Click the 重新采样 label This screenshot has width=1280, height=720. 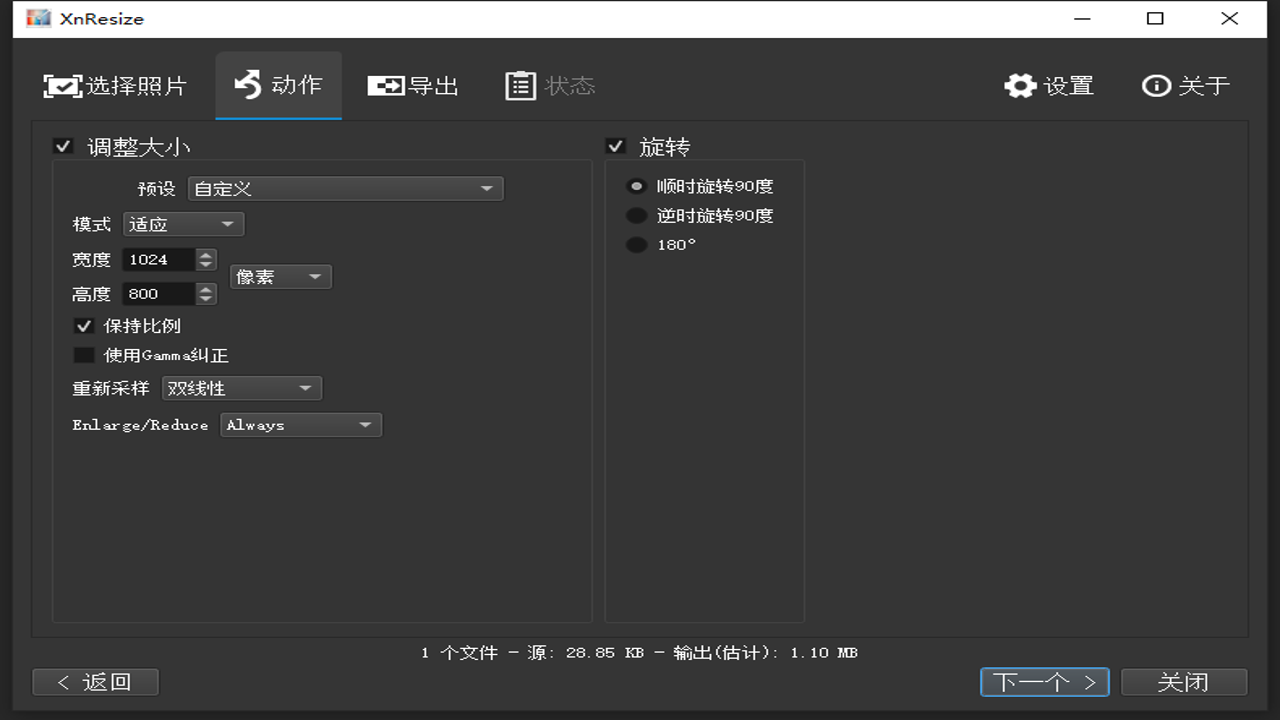click(x=111, y=388)
